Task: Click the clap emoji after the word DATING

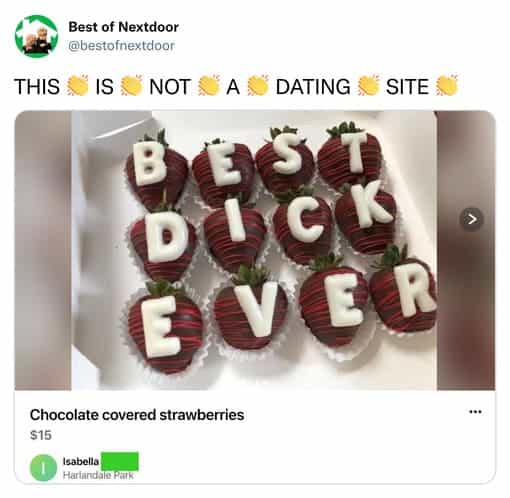Action: (368, 86)
